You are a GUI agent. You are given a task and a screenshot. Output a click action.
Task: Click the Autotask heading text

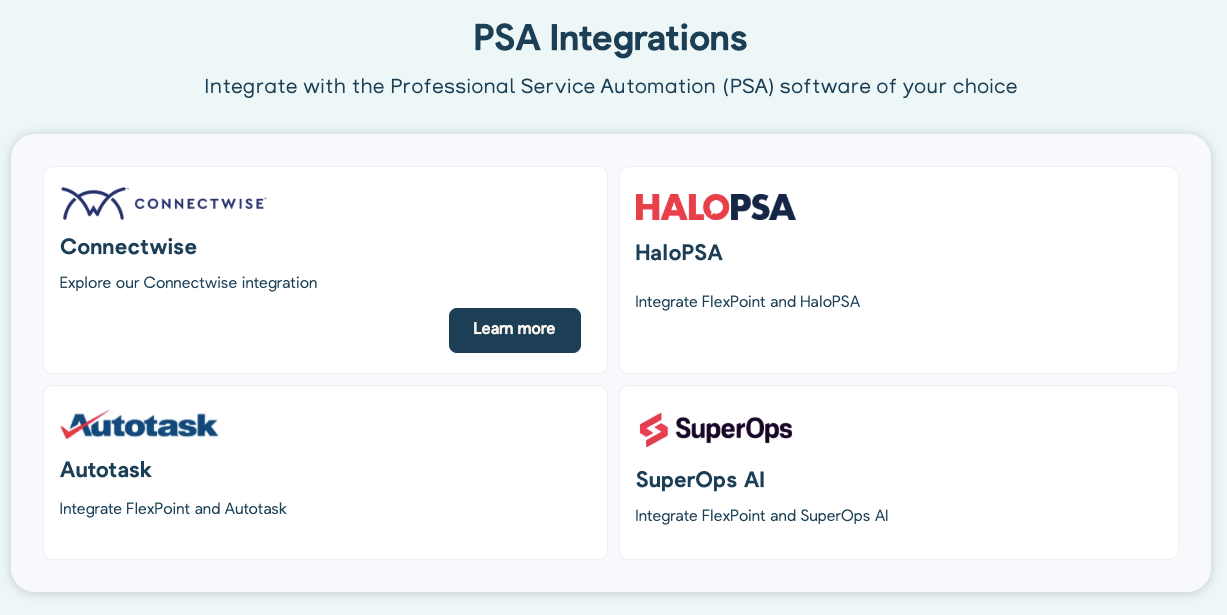point(105,469)
